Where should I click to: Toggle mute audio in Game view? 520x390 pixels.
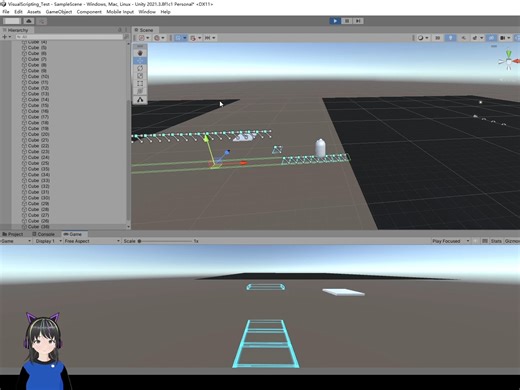coord(475,241)
